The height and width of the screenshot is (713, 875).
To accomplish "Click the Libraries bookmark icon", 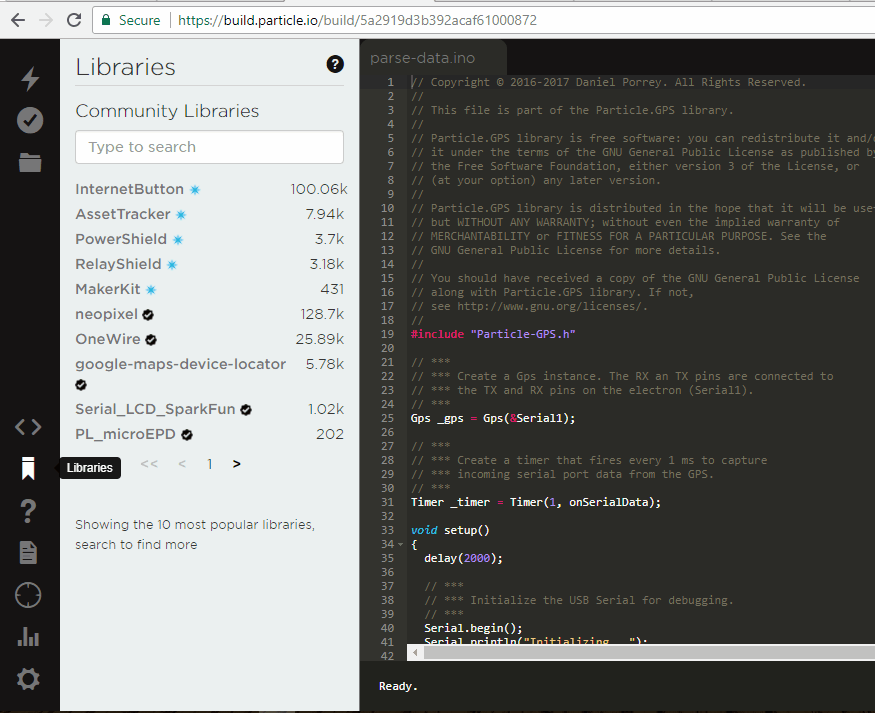I will pyautogui.click(x=28, y=468).
